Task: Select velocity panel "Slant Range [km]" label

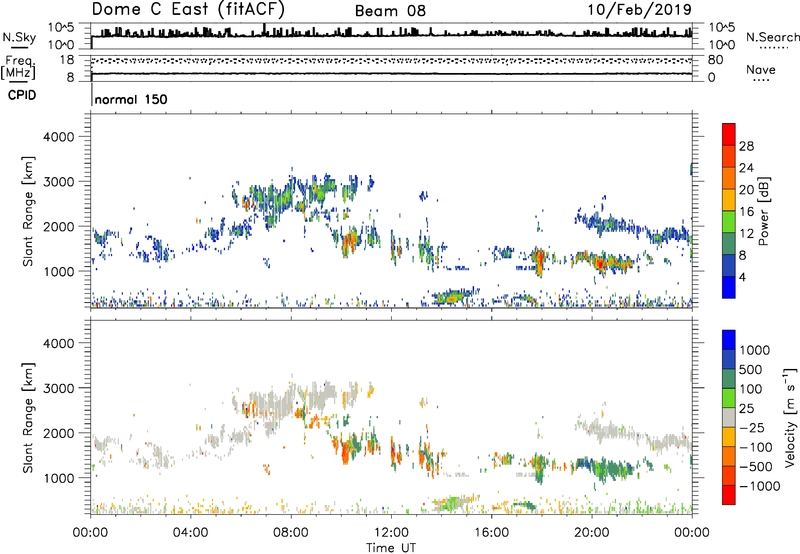Action: tap(28, 417)
